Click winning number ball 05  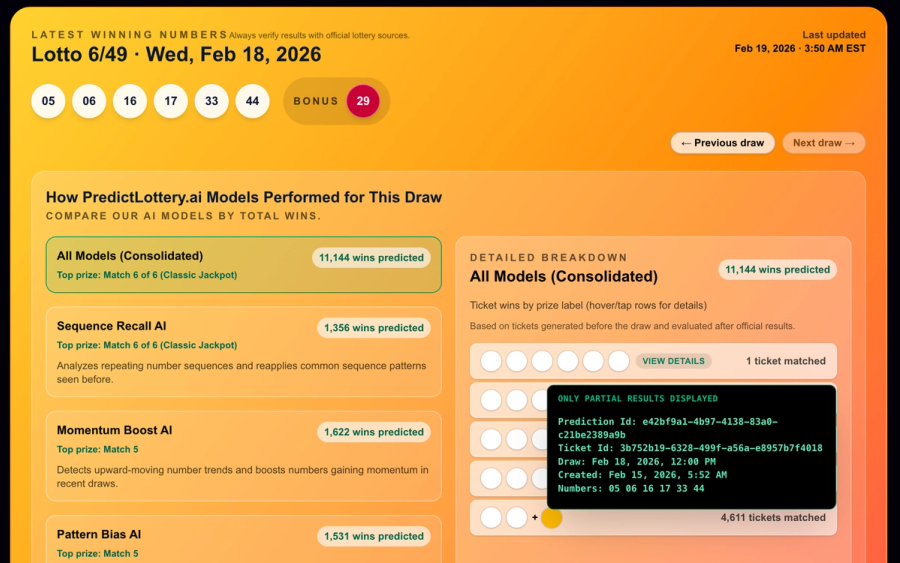[x=48, y=101]
